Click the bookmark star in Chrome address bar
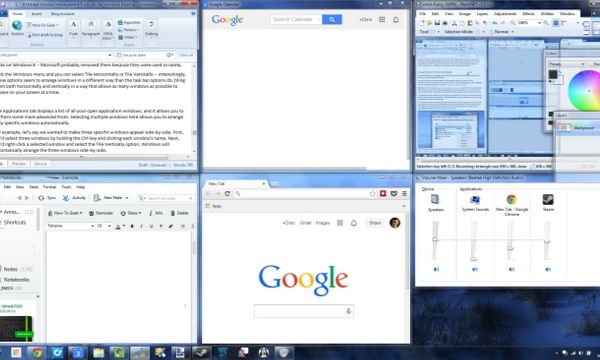Screen dimensions: 600x360 pyautogui.click(x=372, y=194)
